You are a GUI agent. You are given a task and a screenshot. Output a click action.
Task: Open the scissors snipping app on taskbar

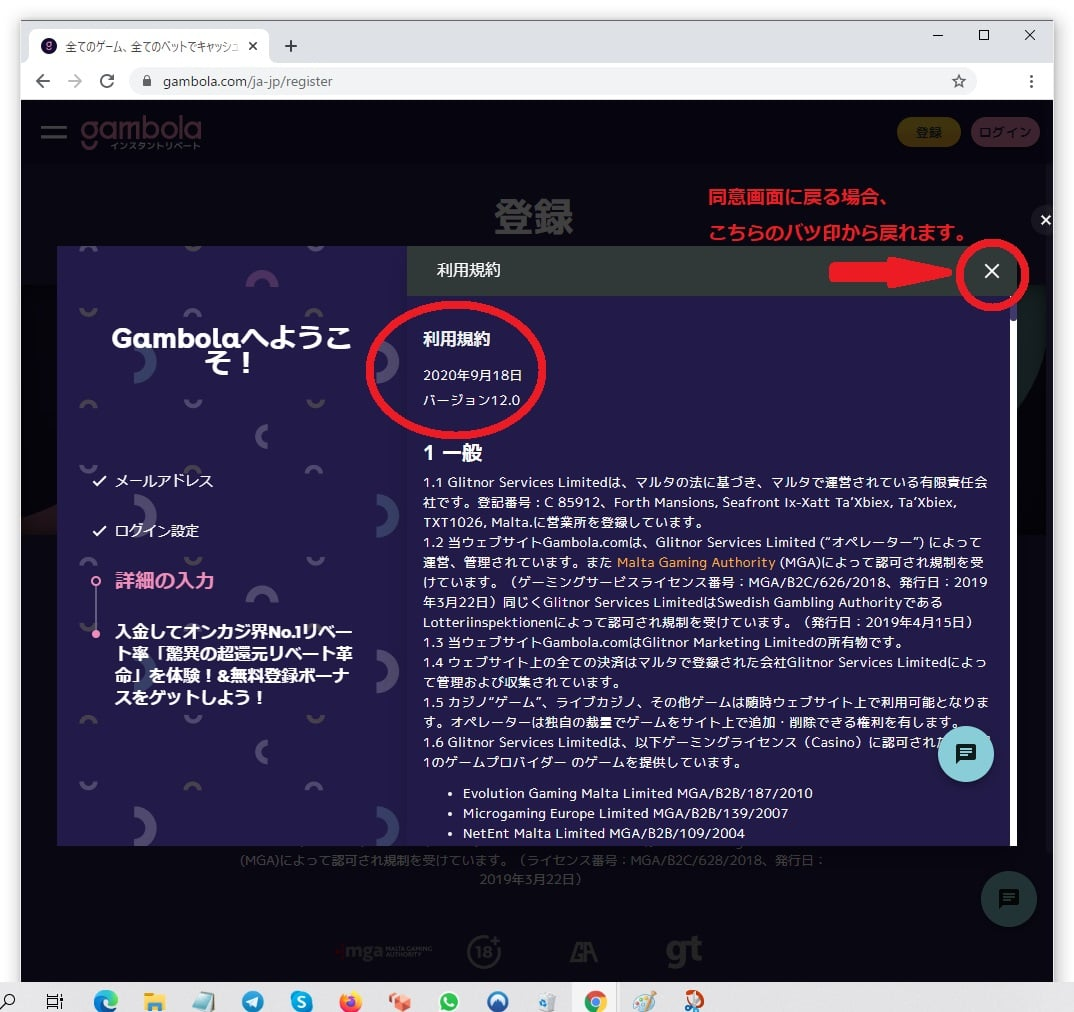tap(694, 1001)
